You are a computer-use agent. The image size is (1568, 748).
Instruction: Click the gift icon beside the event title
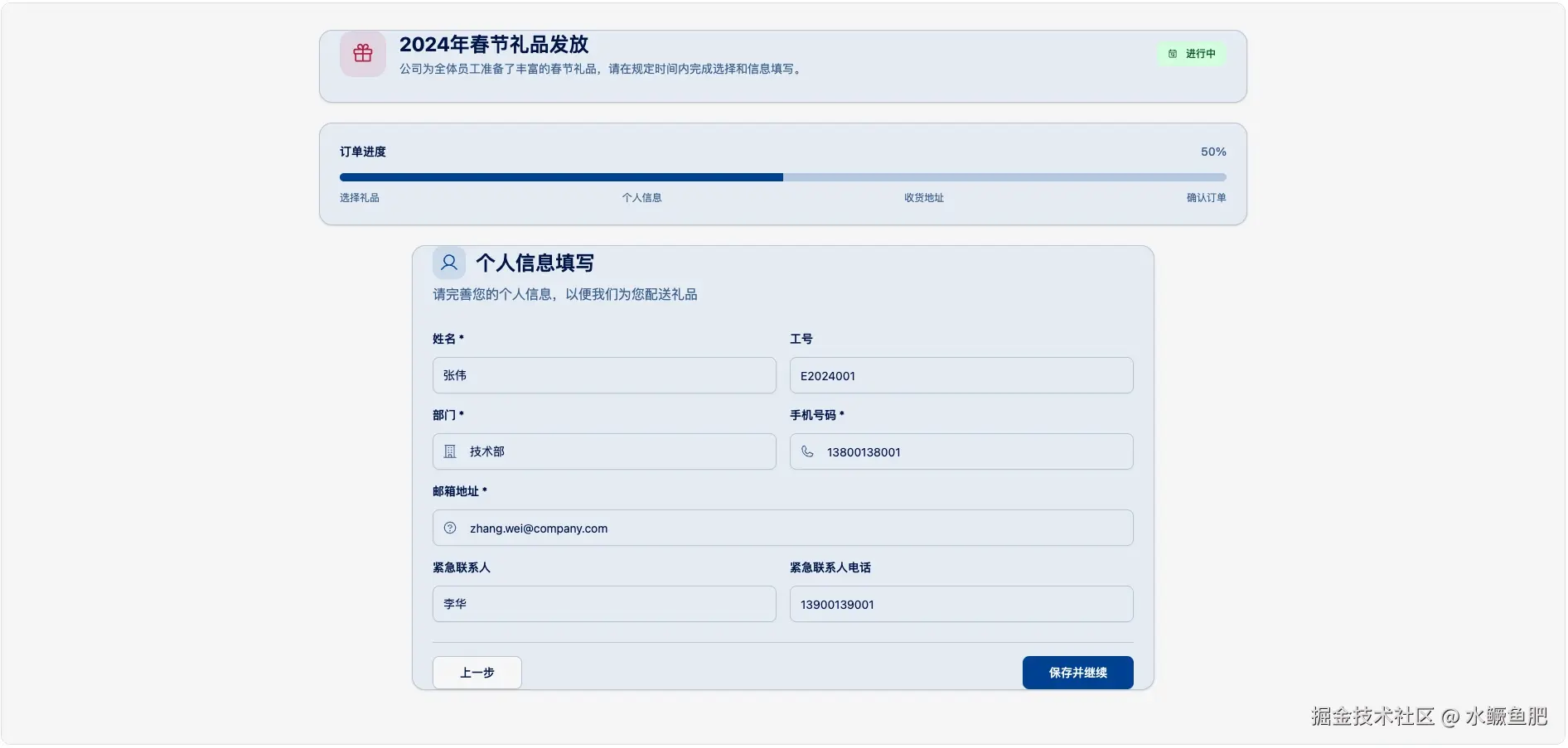pos(362,53)
